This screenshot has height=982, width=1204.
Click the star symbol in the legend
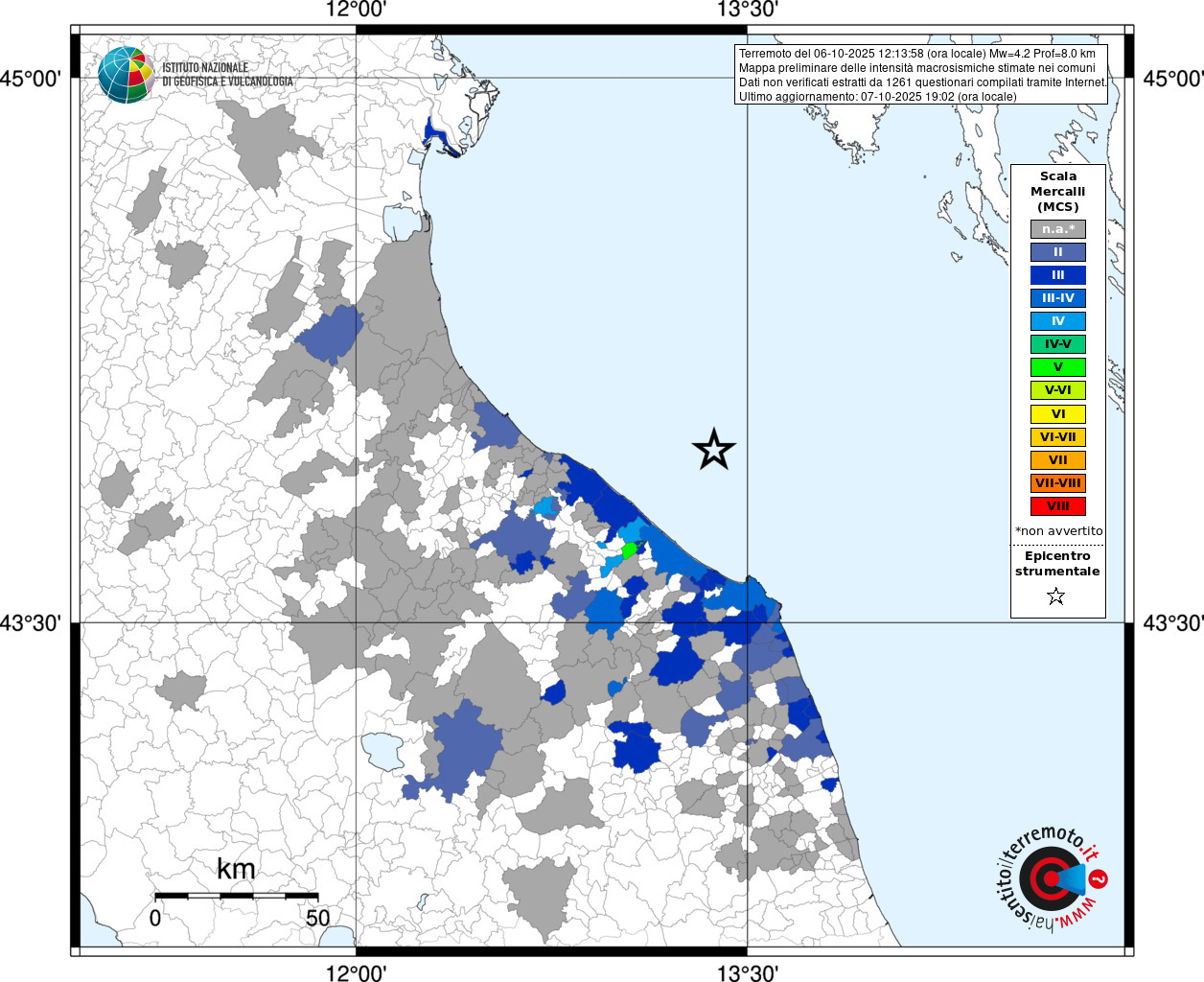1055,596
